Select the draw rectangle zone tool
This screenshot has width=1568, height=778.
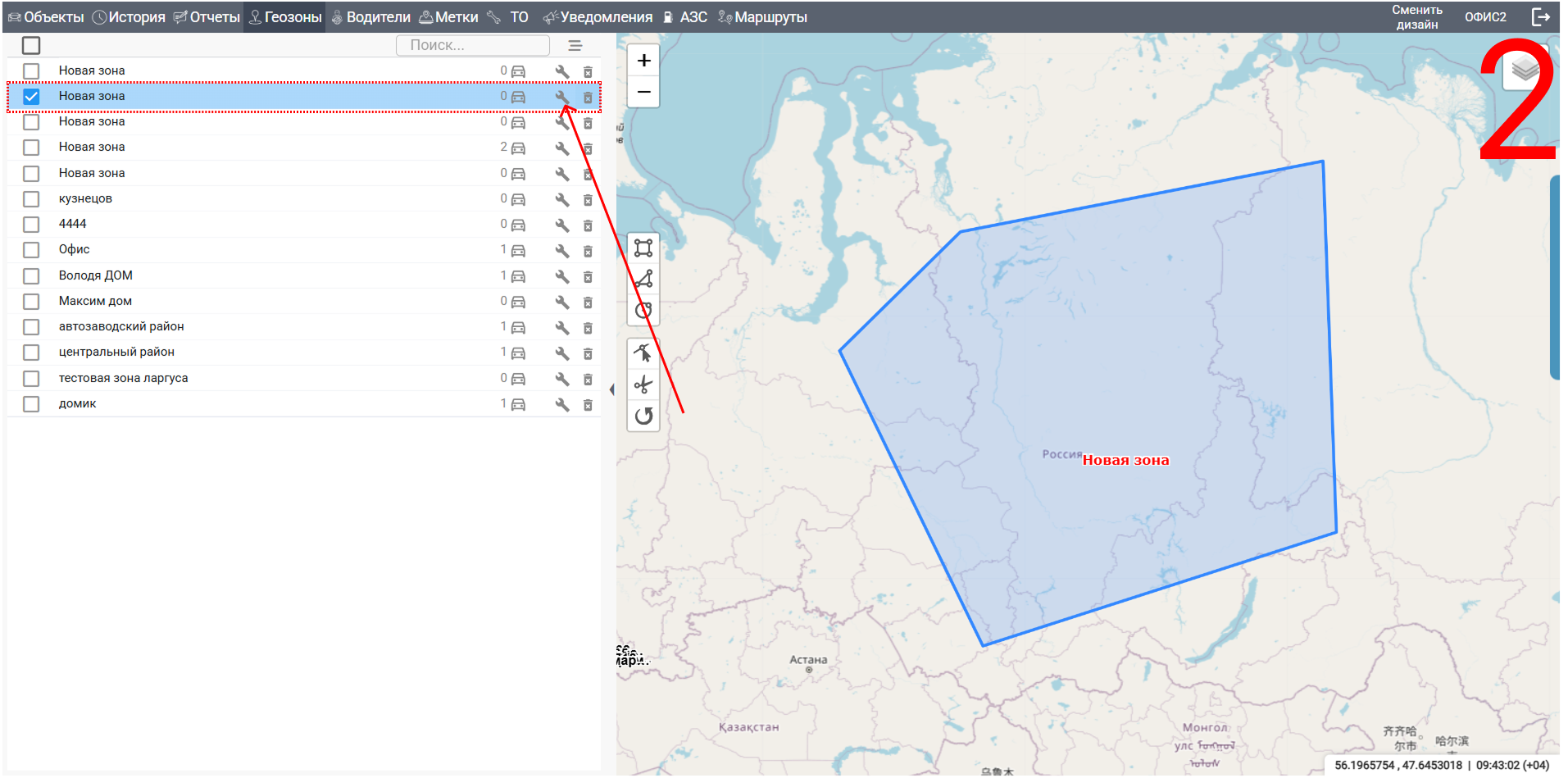click(643, 248)
